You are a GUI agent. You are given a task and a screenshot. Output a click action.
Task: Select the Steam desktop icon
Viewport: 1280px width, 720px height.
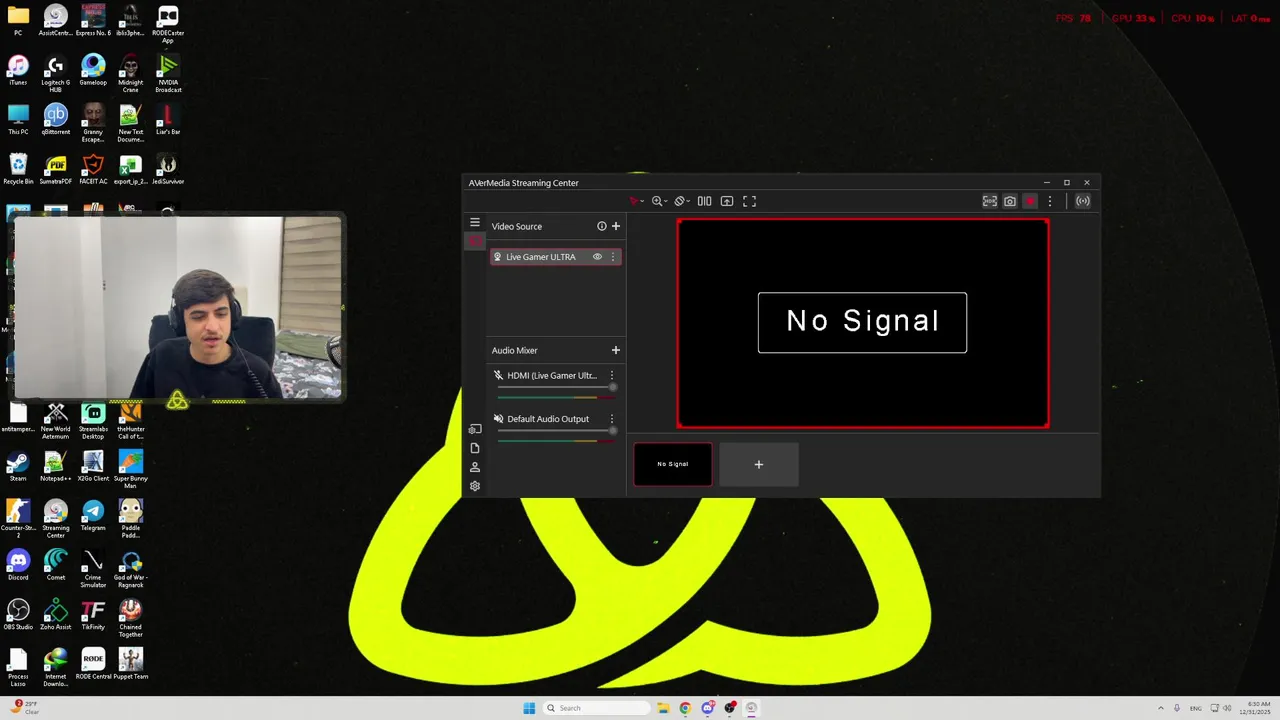point(18,466)
